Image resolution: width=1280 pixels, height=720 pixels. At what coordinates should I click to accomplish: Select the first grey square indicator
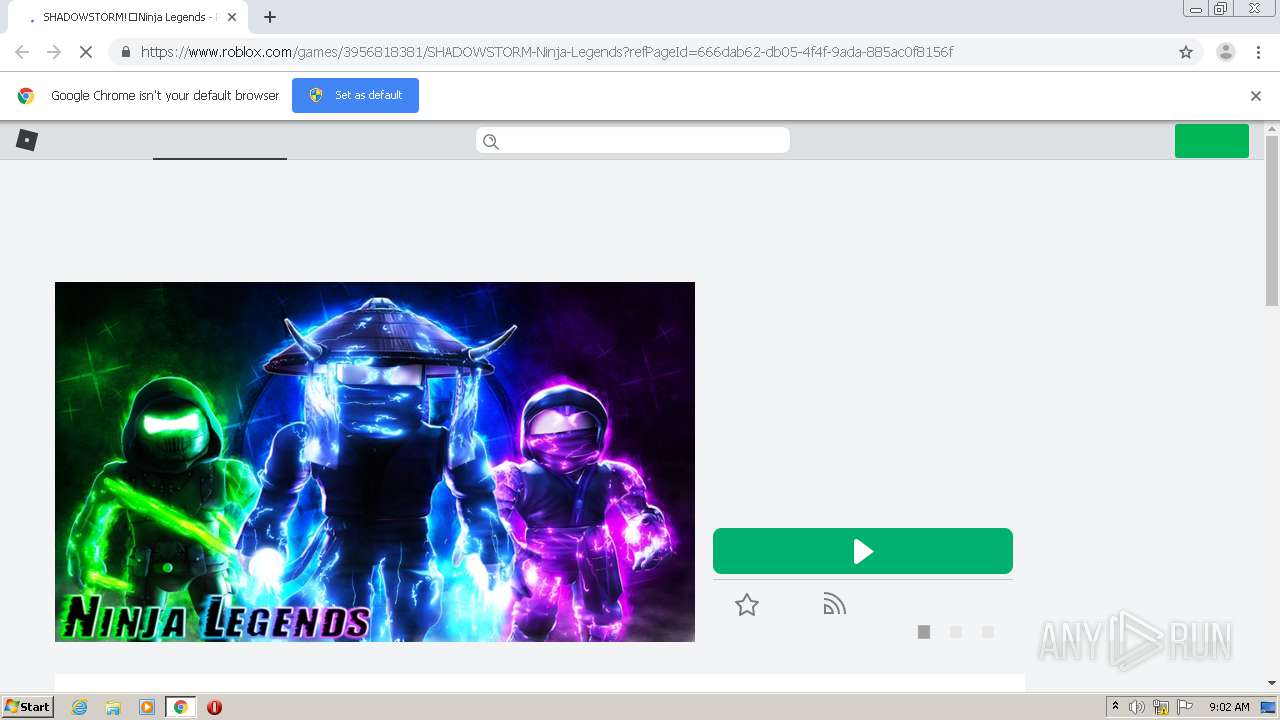tap(924, 632)
